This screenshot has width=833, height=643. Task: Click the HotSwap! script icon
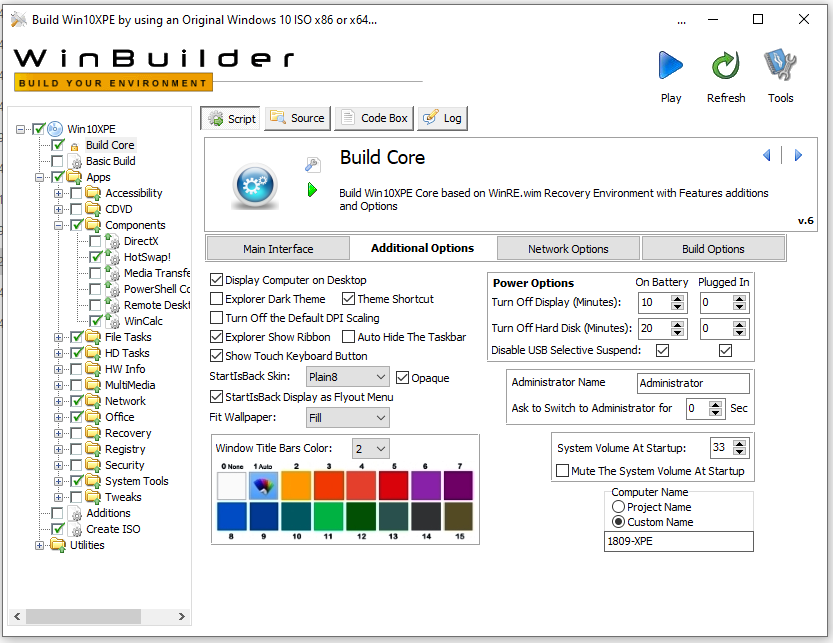[x=112, y=257]
